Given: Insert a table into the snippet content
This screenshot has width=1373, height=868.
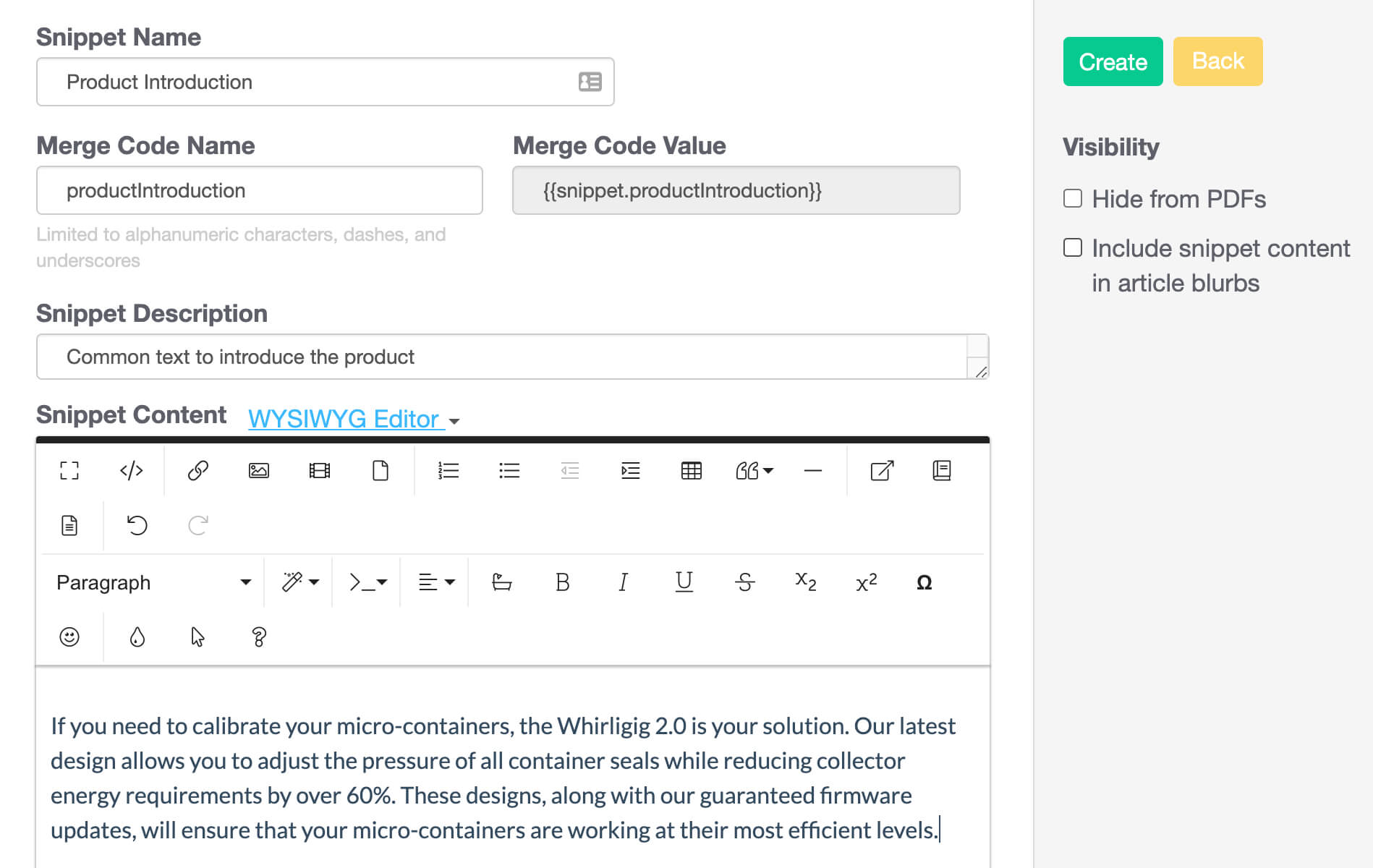Looking at the screenshot, I should tap(692, 471).
